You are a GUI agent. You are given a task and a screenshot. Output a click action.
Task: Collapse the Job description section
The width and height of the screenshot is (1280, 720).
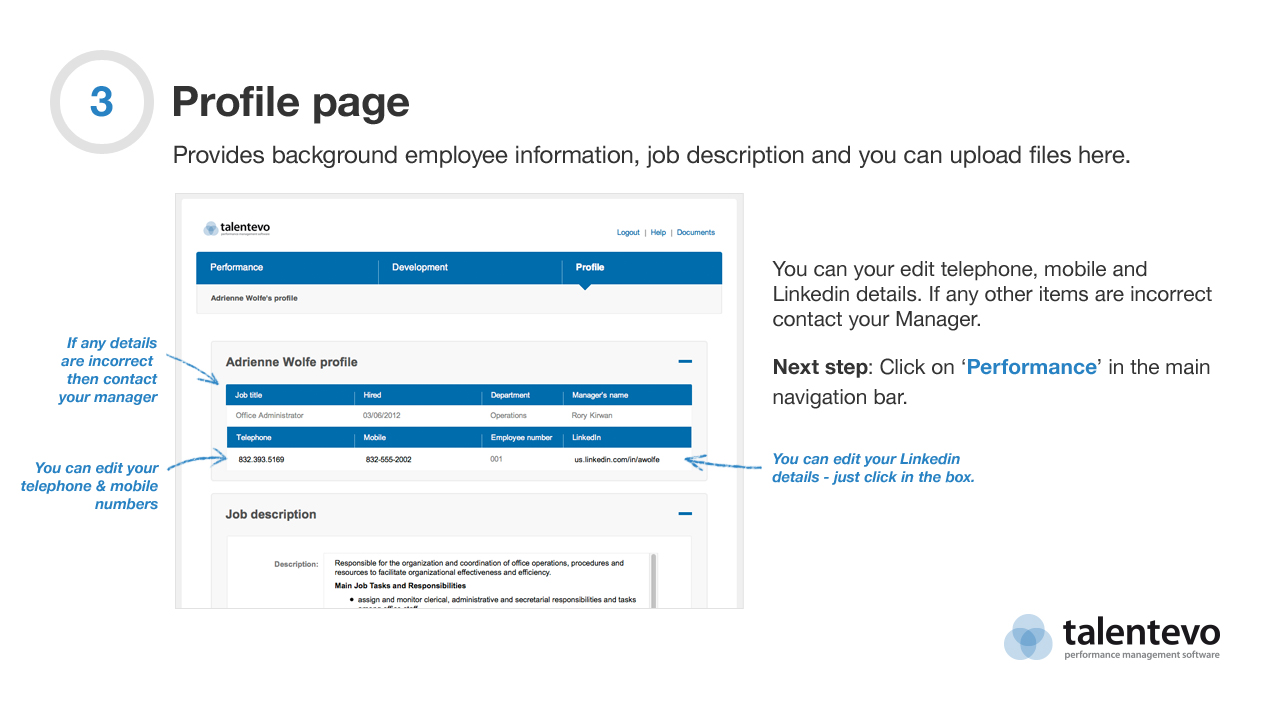(x=685, y=514)
